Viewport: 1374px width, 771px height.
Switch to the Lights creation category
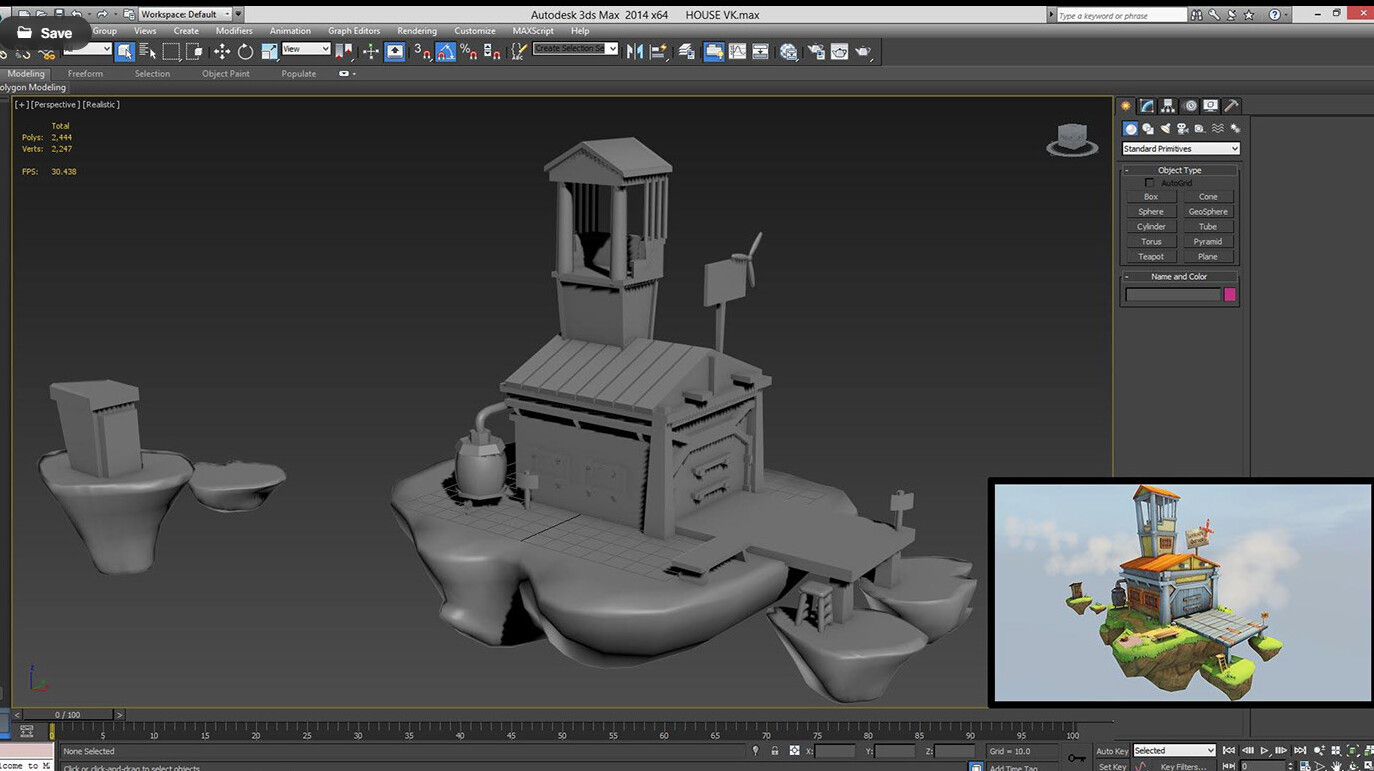click(1164, 128)
